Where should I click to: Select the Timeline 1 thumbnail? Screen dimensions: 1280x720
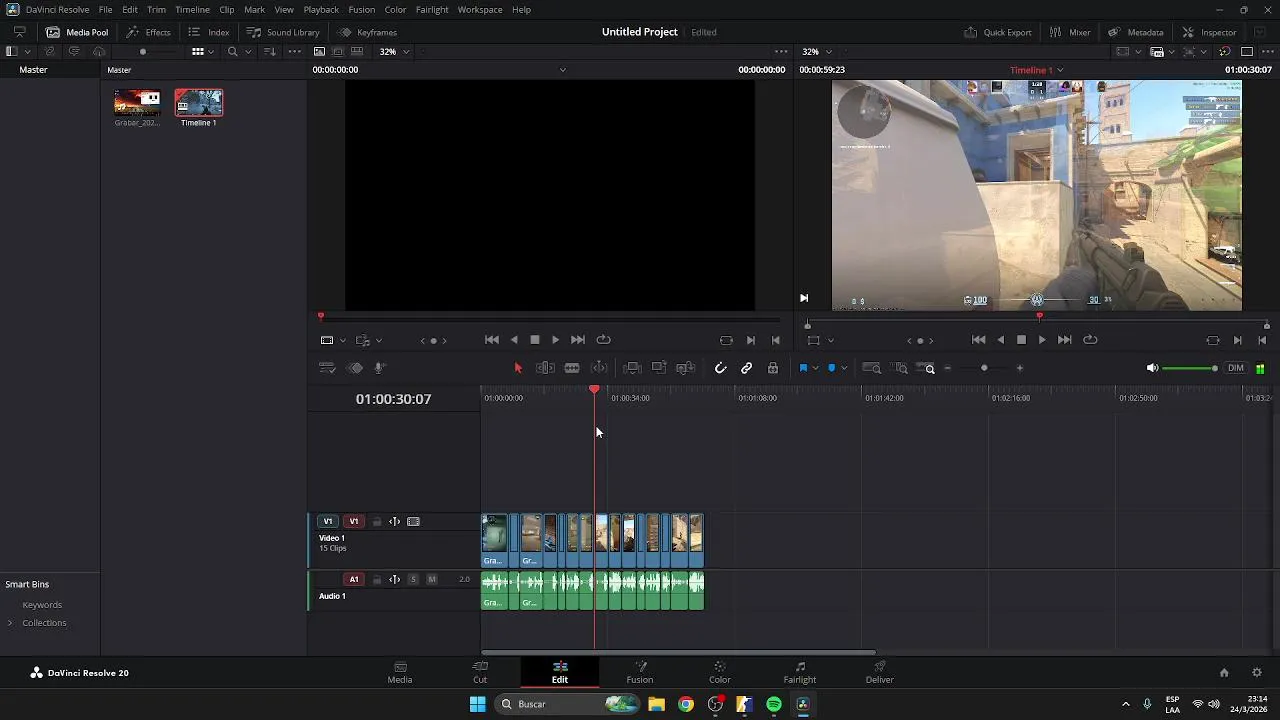tap(199, 103)
